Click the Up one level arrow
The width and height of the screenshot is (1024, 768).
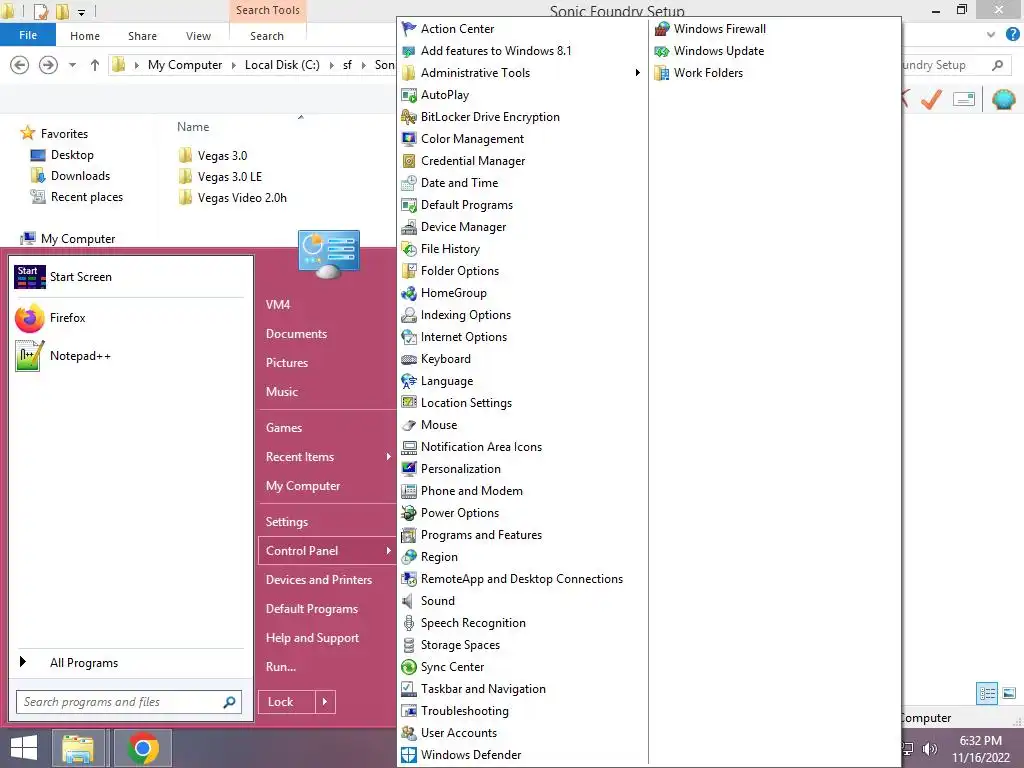click(x=95, y=65)
